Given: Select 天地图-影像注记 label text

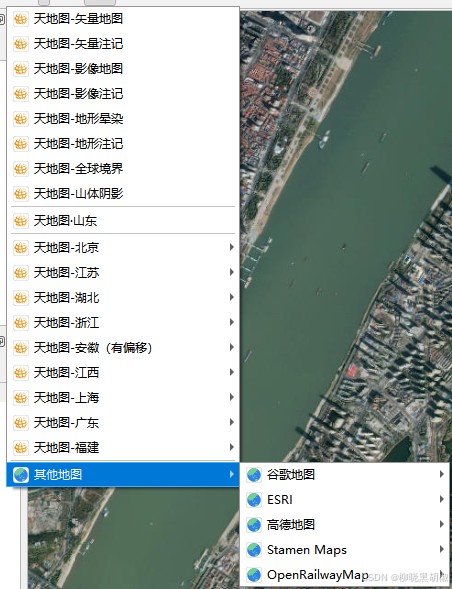Looking at the screenshot, I should point(78,94).
